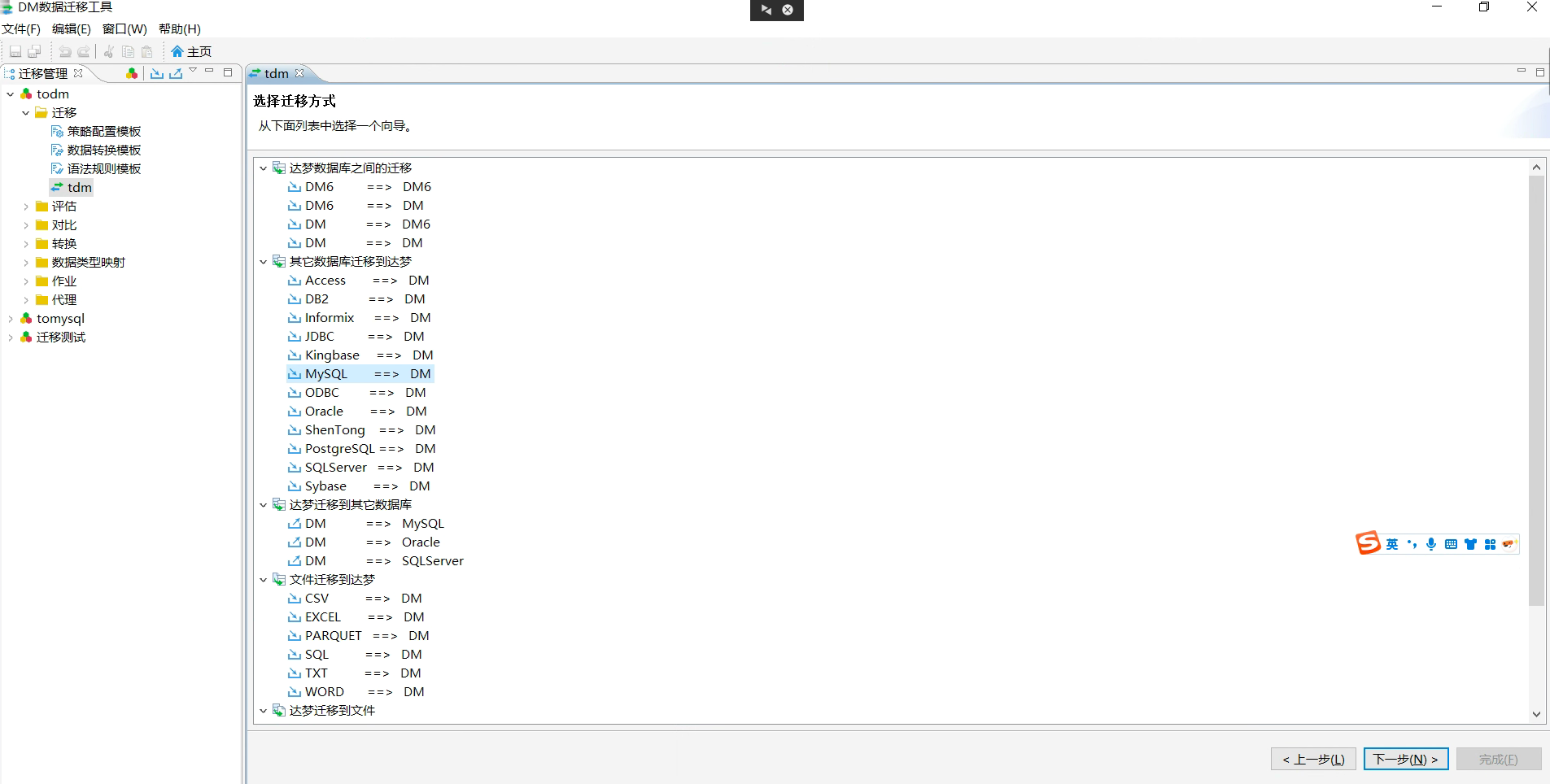Screen dimensions: 1550x784
Task: Open the 编辑(E) menu
Action: point(72,29)
